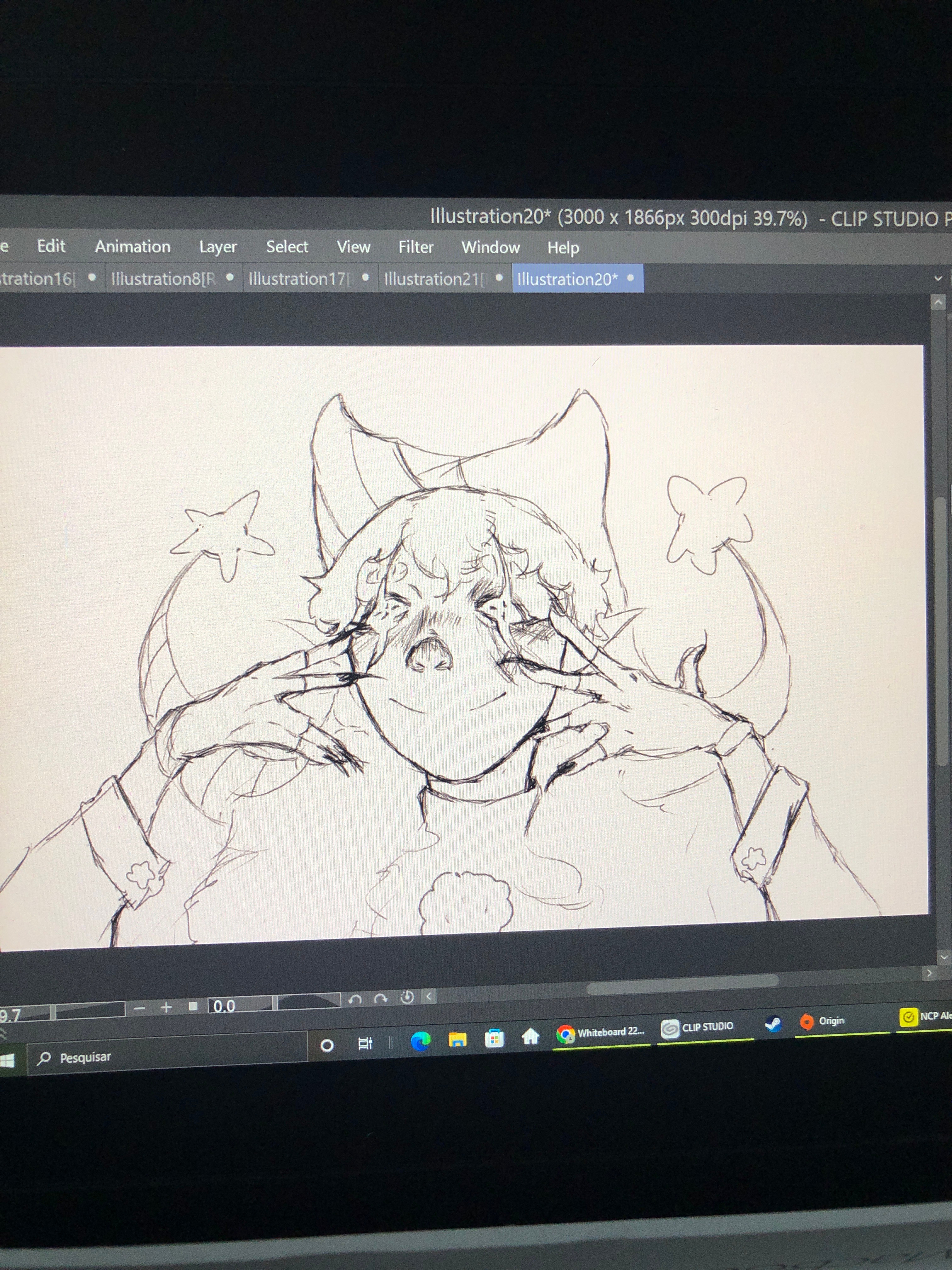
Task: Close the Illustration8 tab via its dot
Action: pos(230,277)
